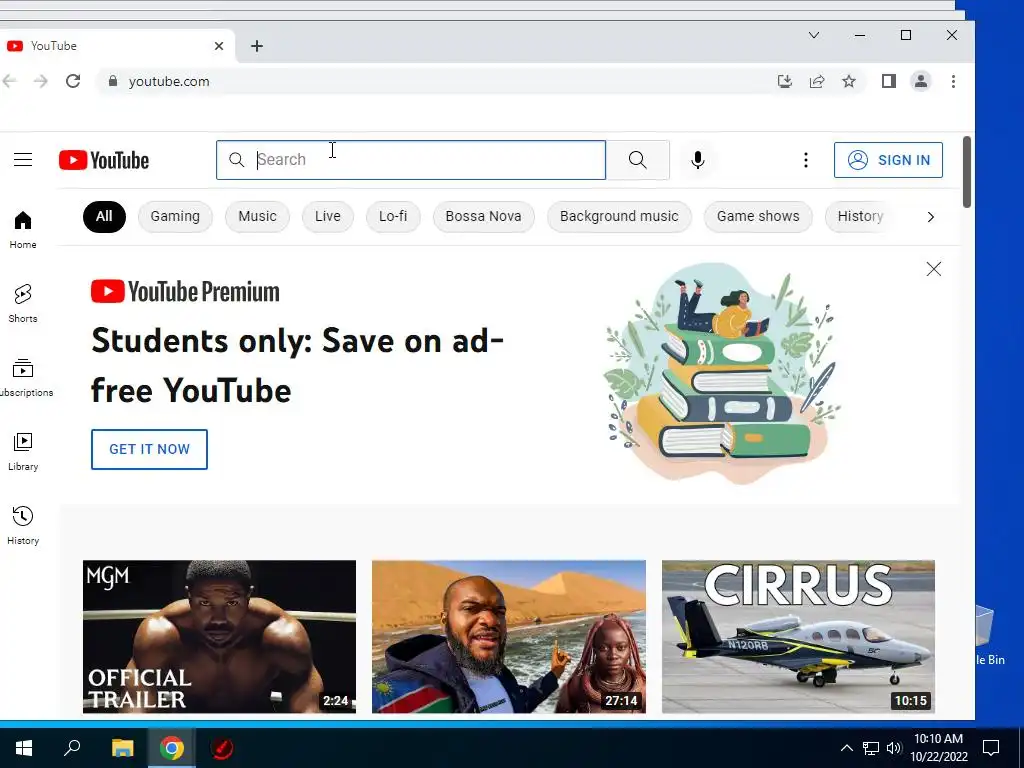Click the browser back arrow

point(9,81)
